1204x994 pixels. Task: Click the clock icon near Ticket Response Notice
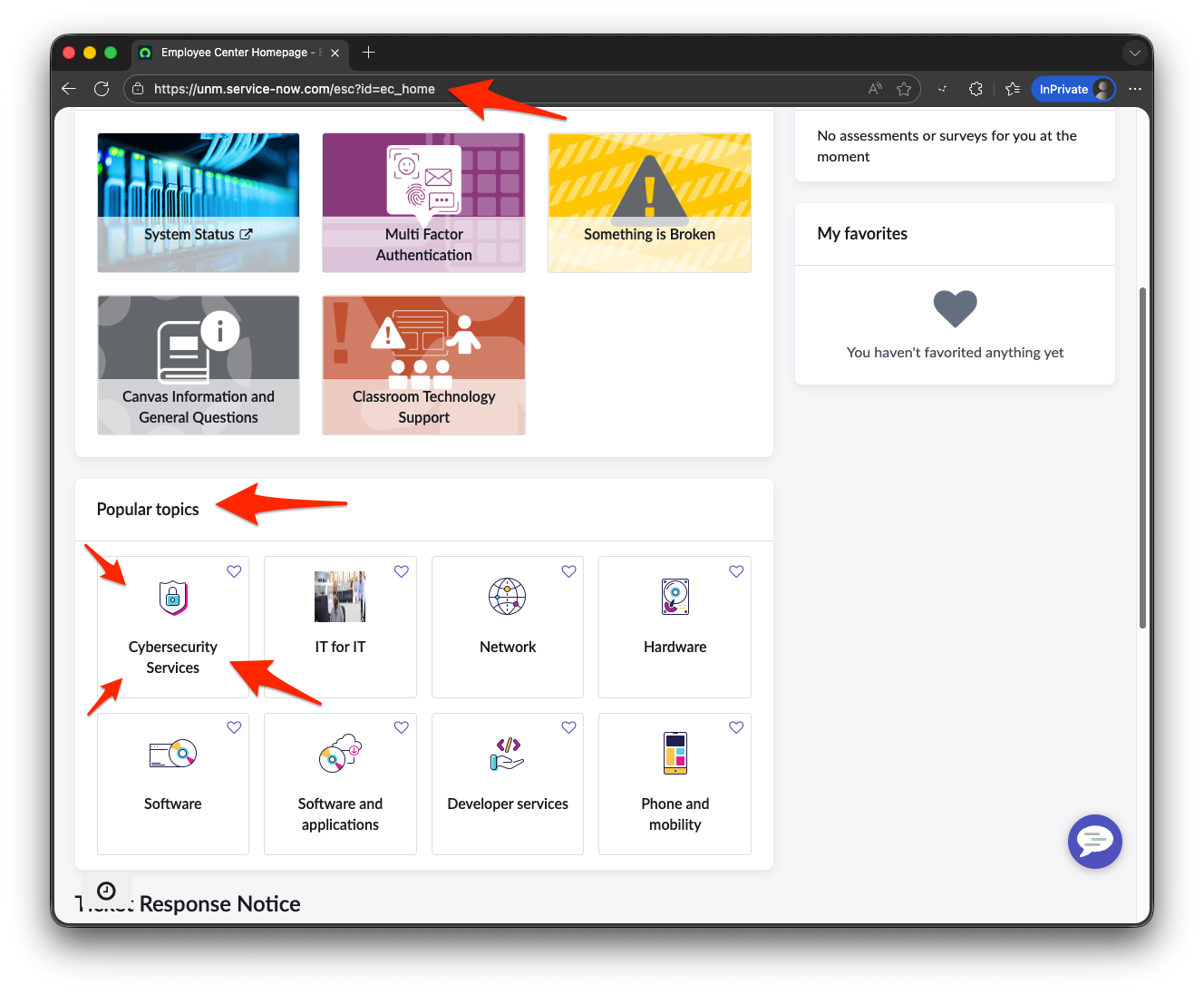(105, 890)
